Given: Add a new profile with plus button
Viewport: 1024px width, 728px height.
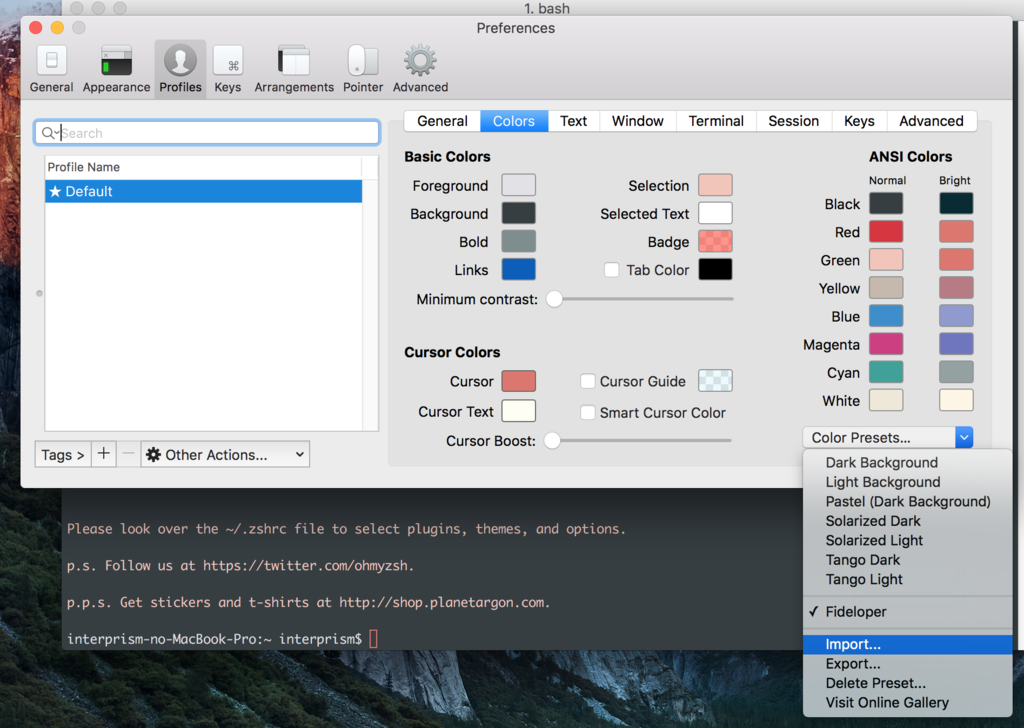Looking at the screenshot, I should [103, 454].
